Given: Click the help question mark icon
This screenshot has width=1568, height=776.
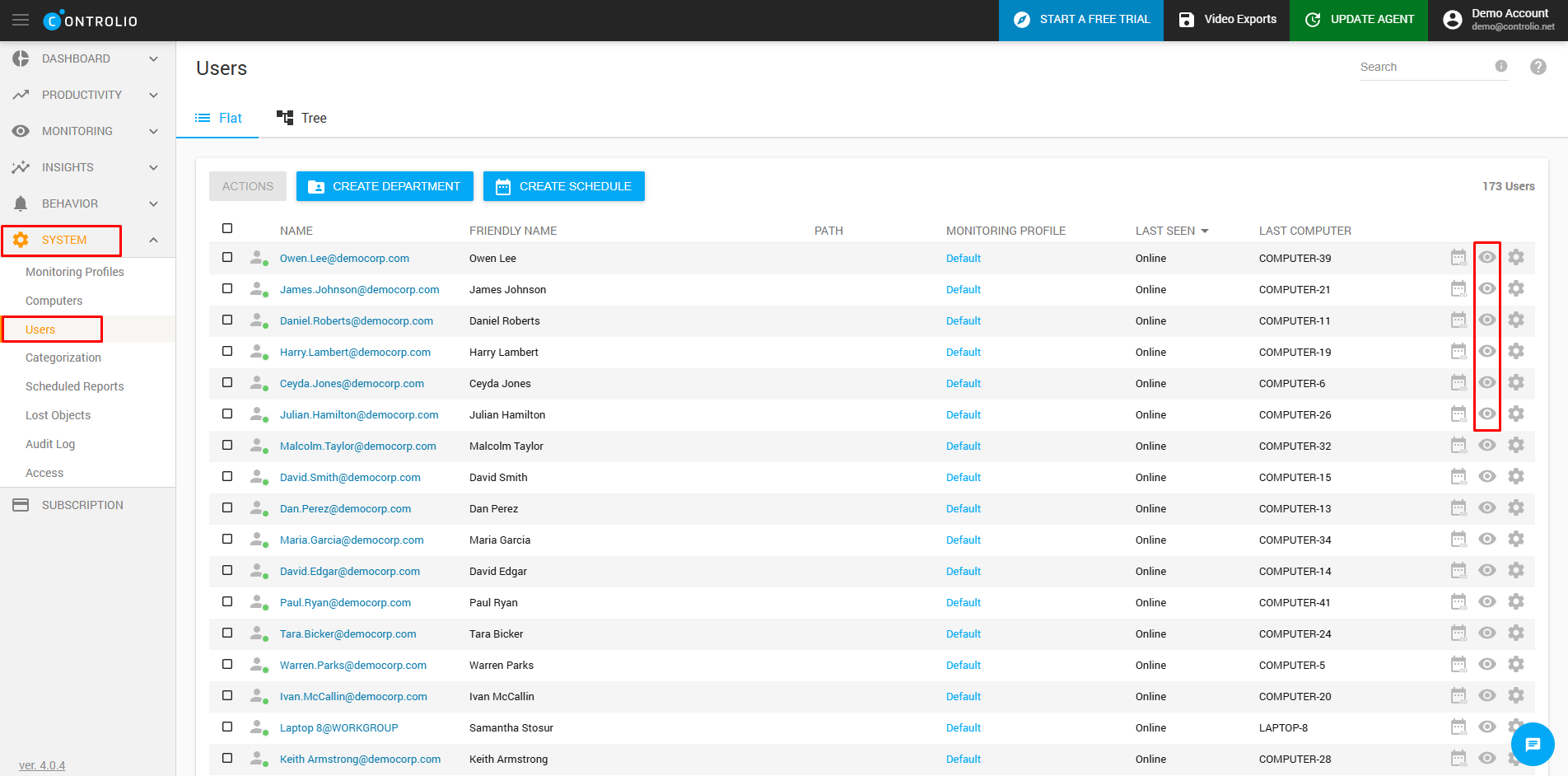Looking at the screenshot, I should [1538, 67].
